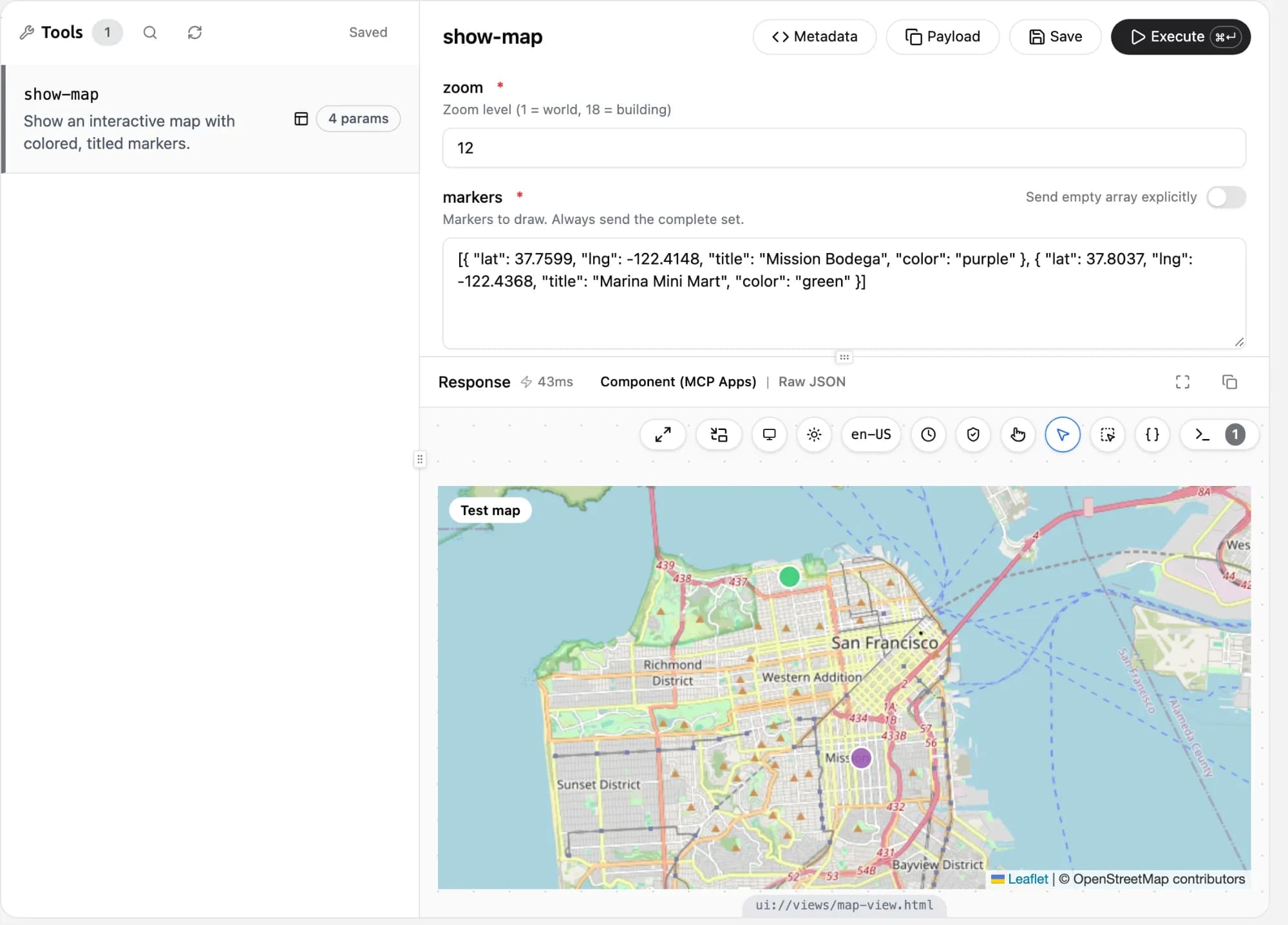Image resolution: width=1288 pixels, height=925 pixels.
Task: Open the curly braces JSON icon
Action: click(x=1152, y=434)
